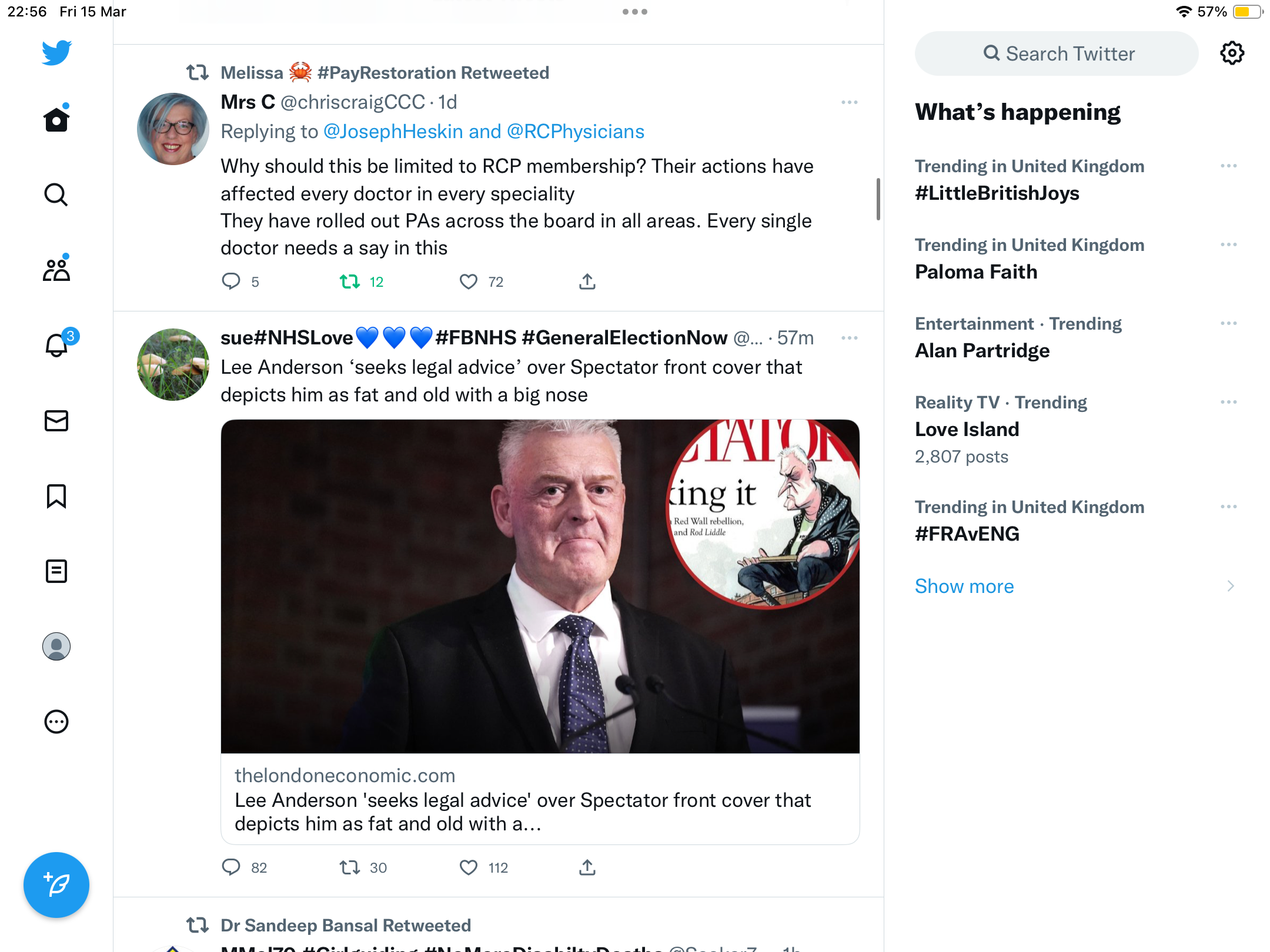Viewport: 1270px width, 952px height.
Task: Open the Home feed icon
Action: 56,119
